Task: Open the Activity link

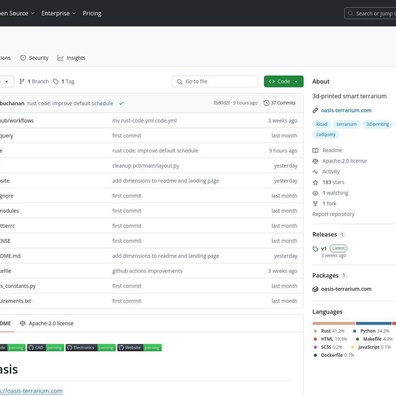Action: click(331, 172)
